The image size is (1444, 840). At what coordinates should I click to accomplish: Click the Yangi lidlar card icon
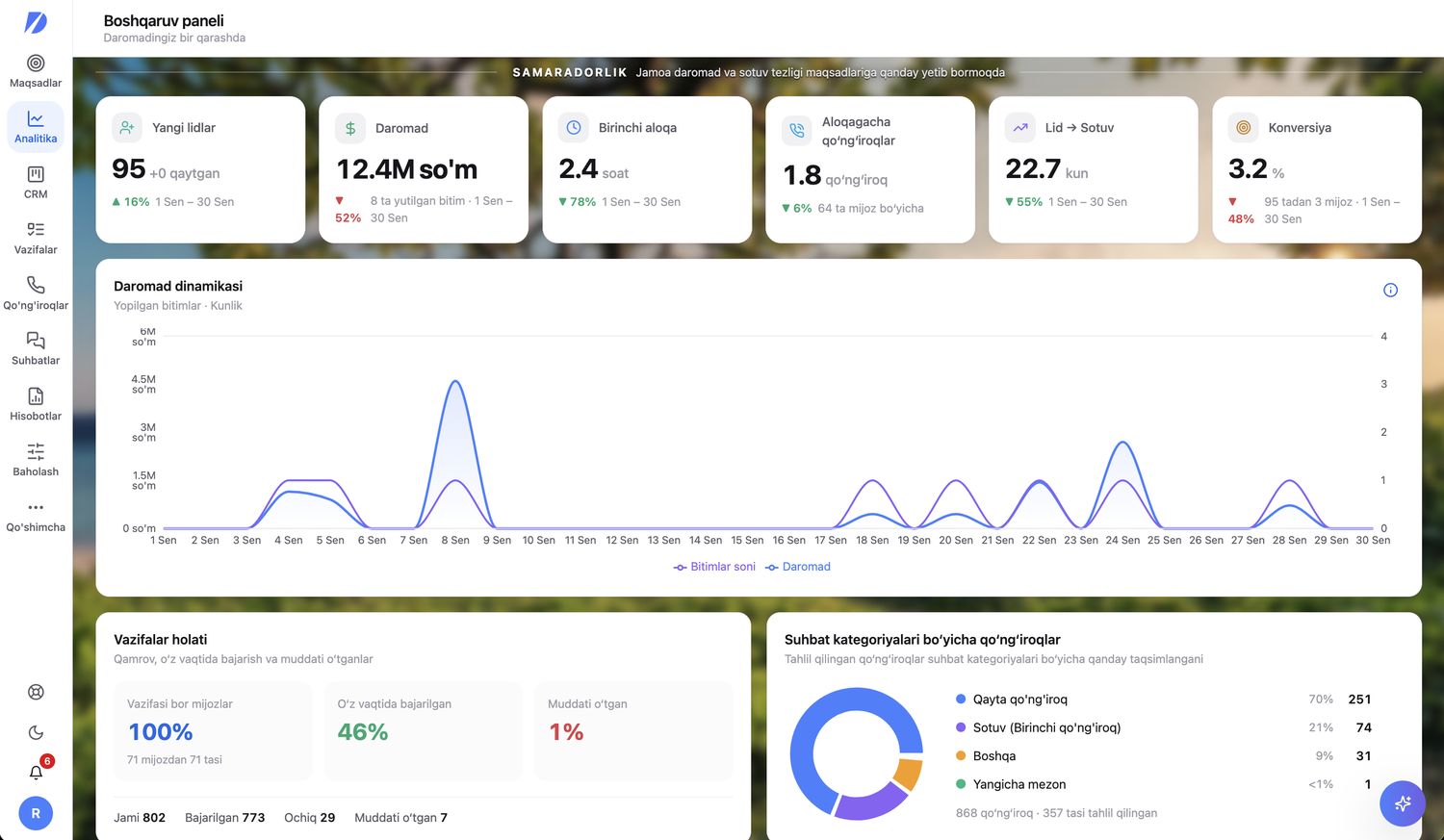(x=127, y=127)
